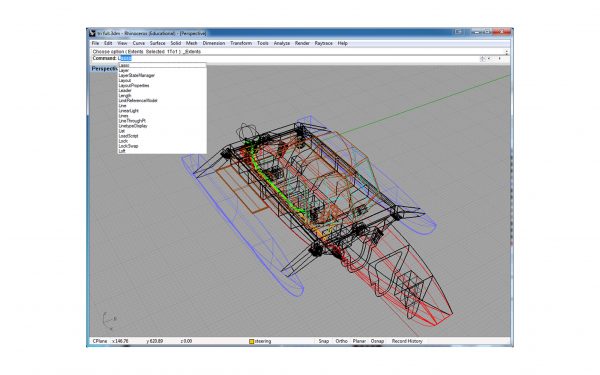This screenshot has width=600, height=375.
Task: Click the first small icon right of command line
Action: click(483, 59)
